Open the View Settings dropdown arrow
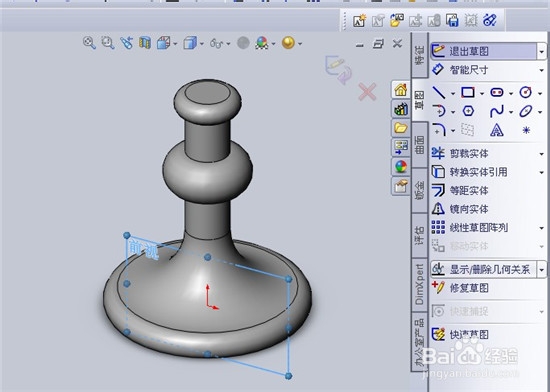Screen dimensions: 550x392 tap(300, 44)
